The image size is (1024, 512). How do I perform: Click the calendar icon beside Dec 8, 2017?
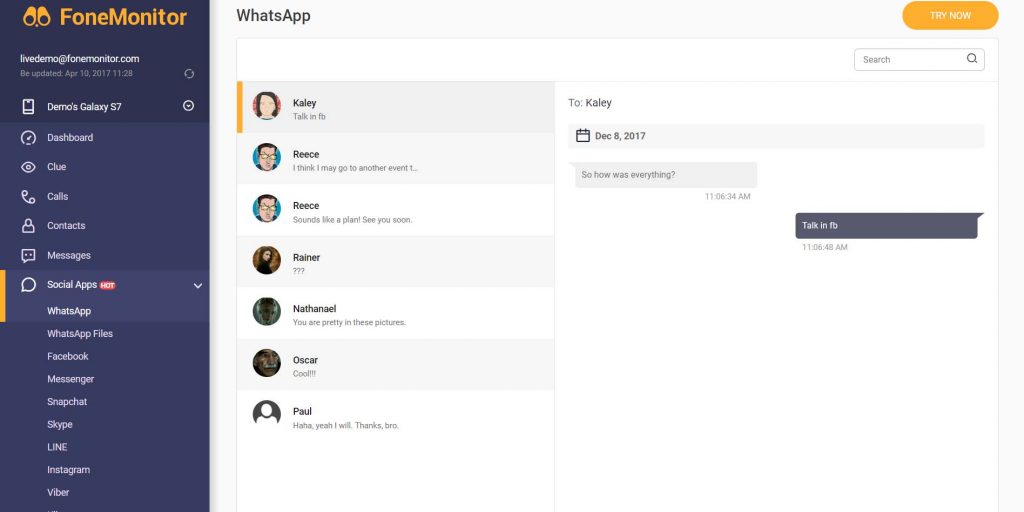[x=583, y=136]
